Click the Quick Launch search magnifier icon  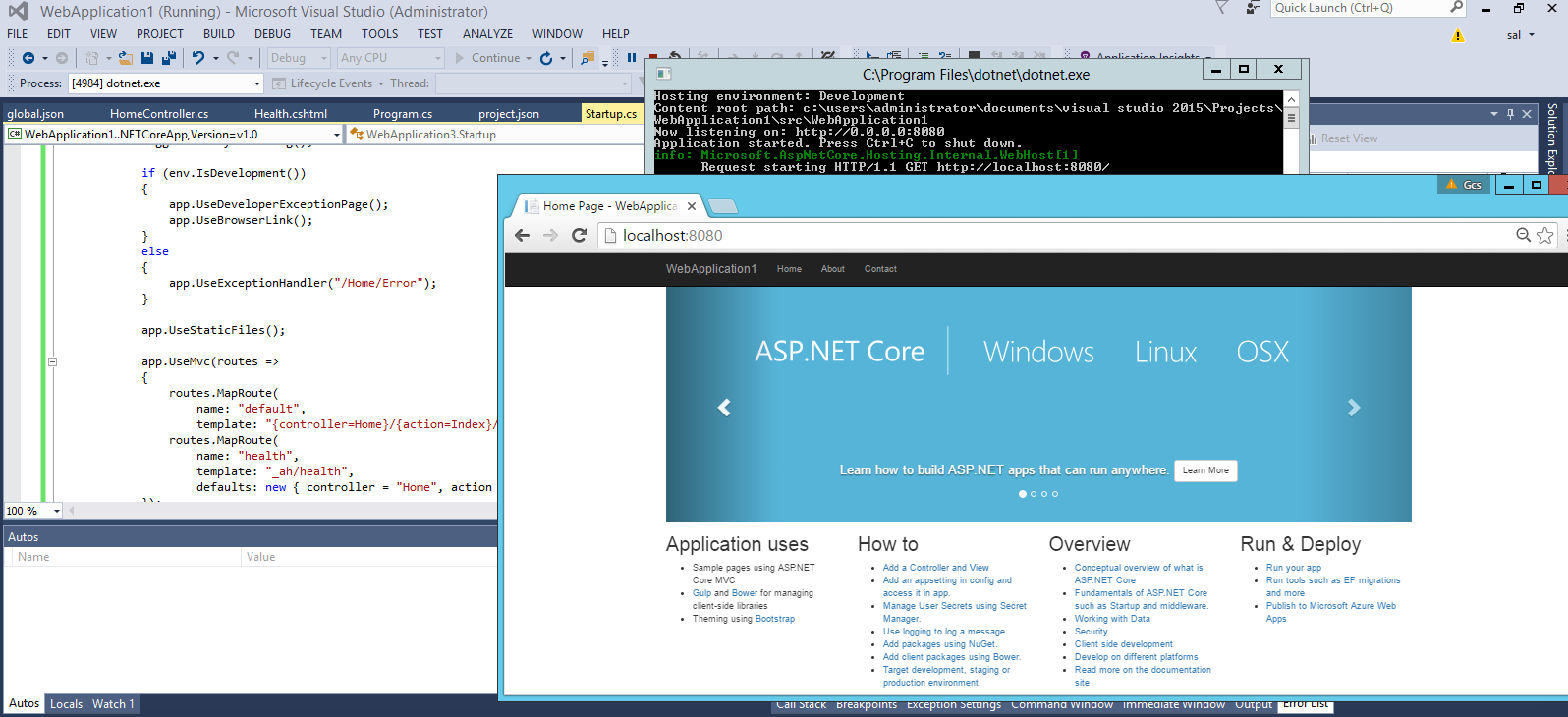point(1457,7)
